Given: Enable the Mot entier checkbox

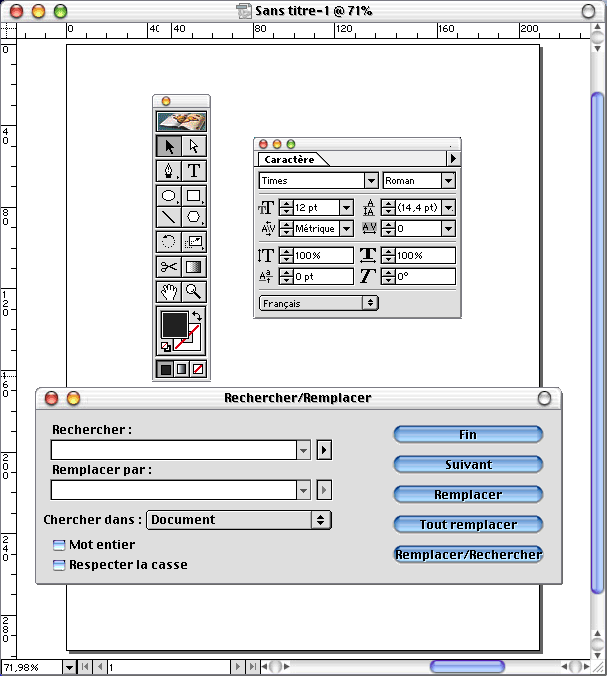Looking at the screenshot, I should pyautogui.click(x=59, y=545).
